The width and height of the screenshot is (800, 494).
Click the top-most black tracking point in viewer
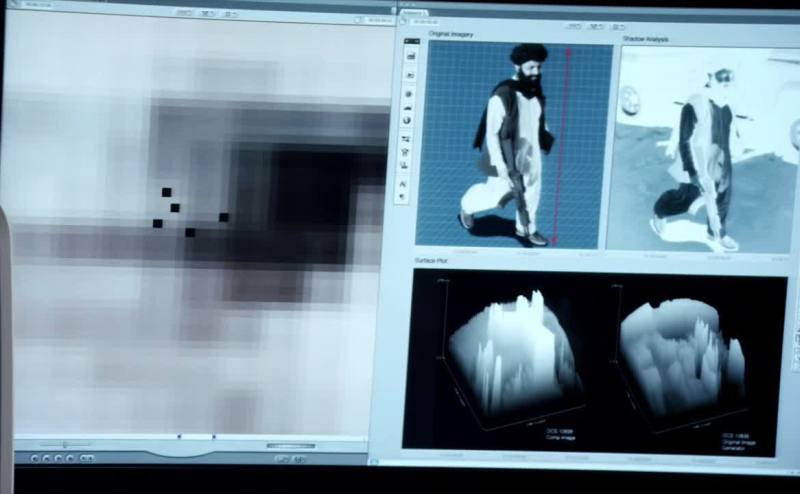click(x=167, y=192)
